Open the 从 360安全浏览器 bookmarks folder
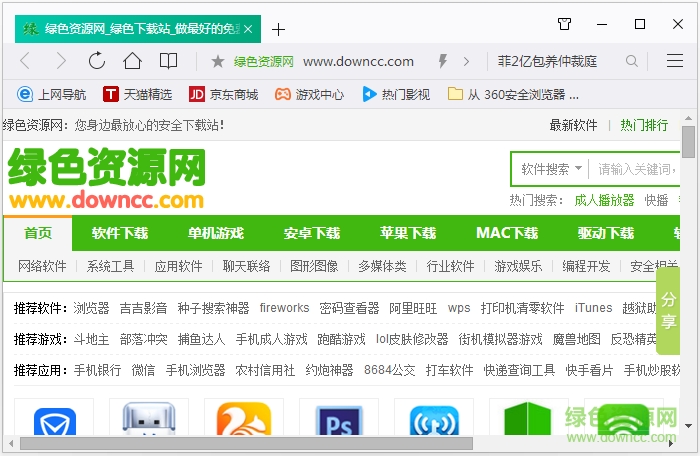700x456 pixels. 514,95
